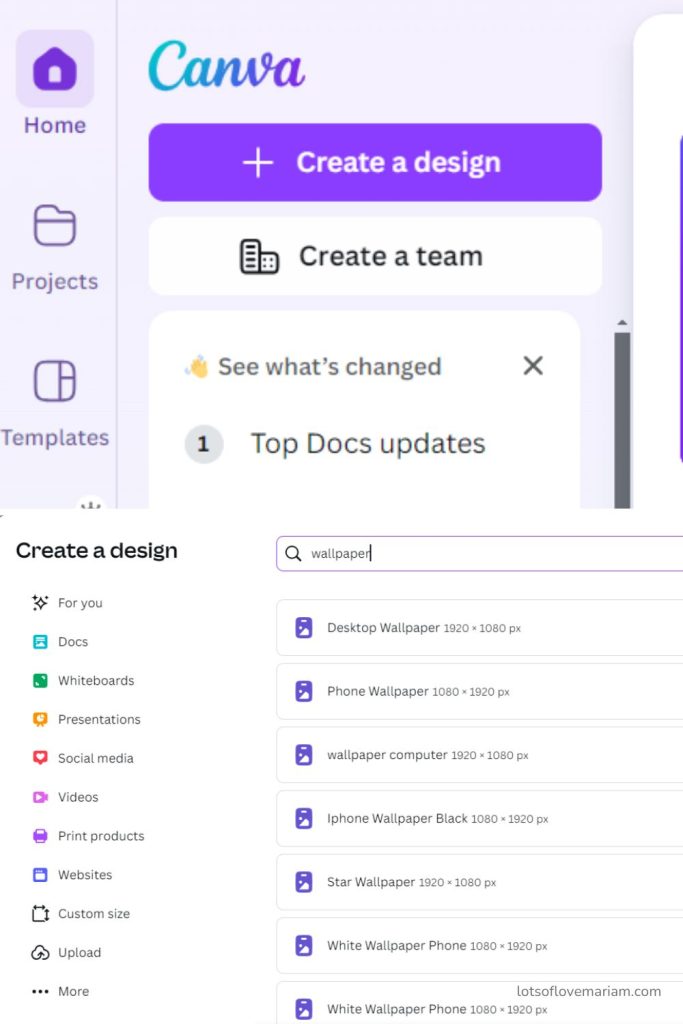The height and width of the screenshot is (1024, 683).
Task: Click the plus icon on Create a design
Action: click(258, 162)
